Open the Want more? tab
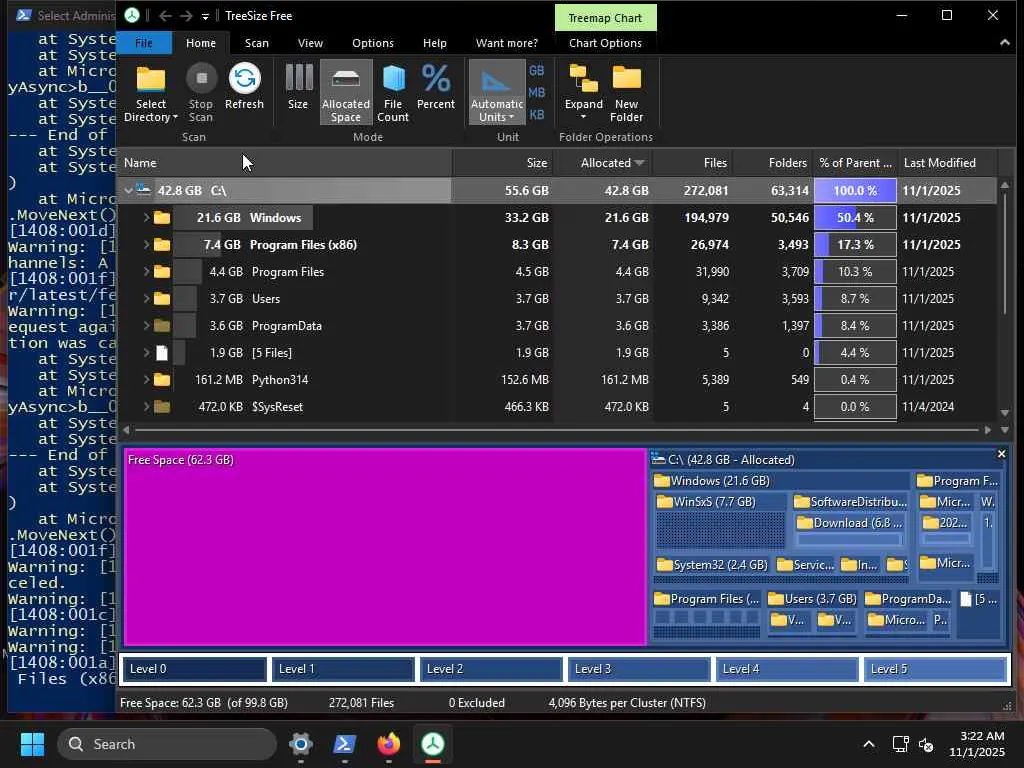This screenshot has width=1024, height=768. tap(507, 43)
